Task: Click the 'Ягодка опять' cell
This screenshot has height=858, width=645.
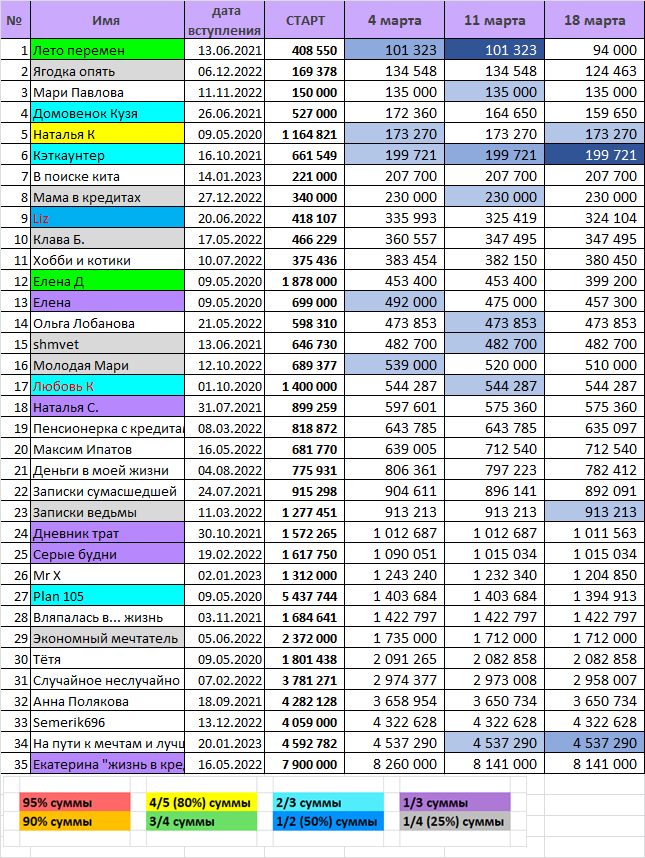Action: pyautogui.click(x=107, y=71)
